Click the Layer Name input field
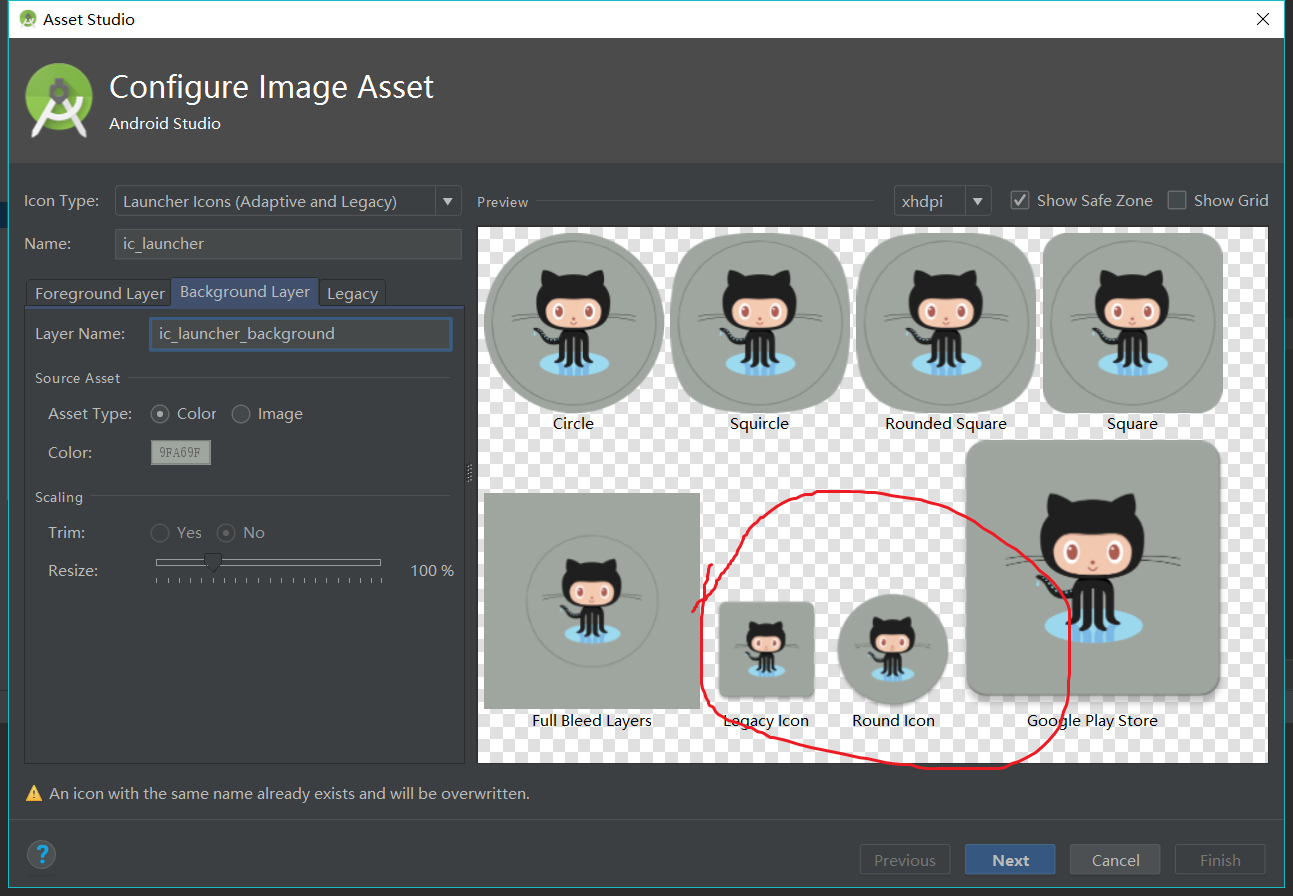The width and height of the screenshot is (1293, 896). point(300,334)
